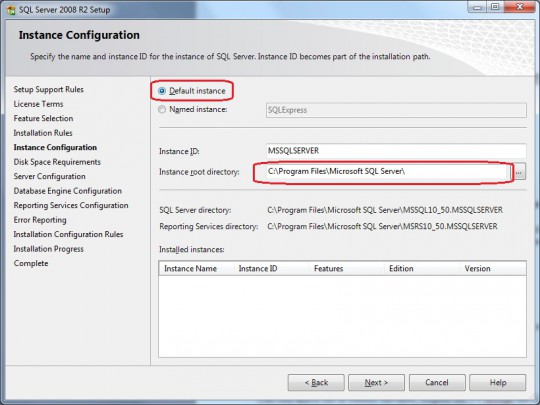Click the Reporting Services directory path MSRS10_50.MSSQLSERVER
Screen dimensions: 540x405
(382, 227)
